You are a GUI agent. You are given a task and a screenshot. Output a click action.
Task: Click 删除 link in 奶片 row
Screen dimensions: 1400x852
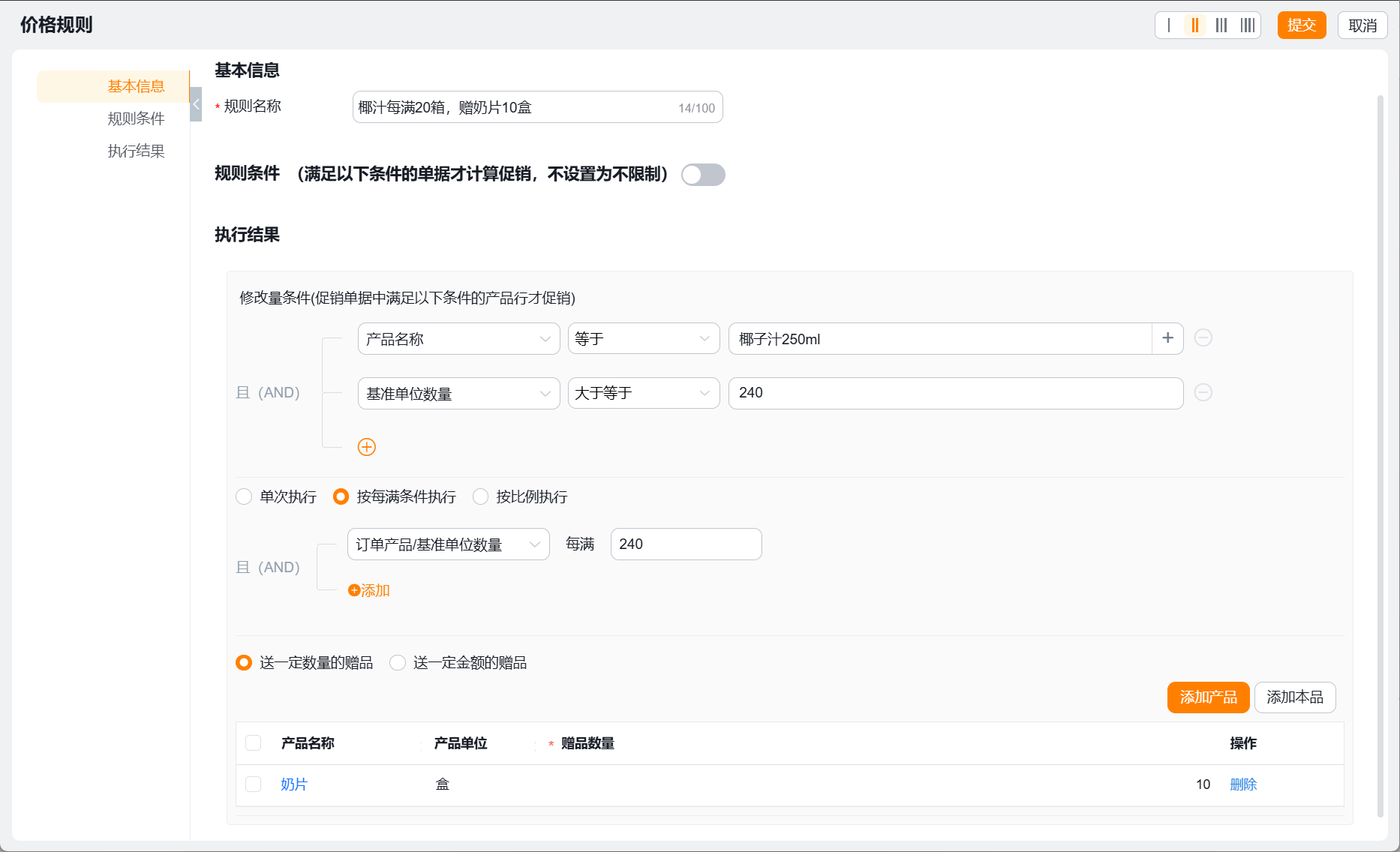[1243, 784]
